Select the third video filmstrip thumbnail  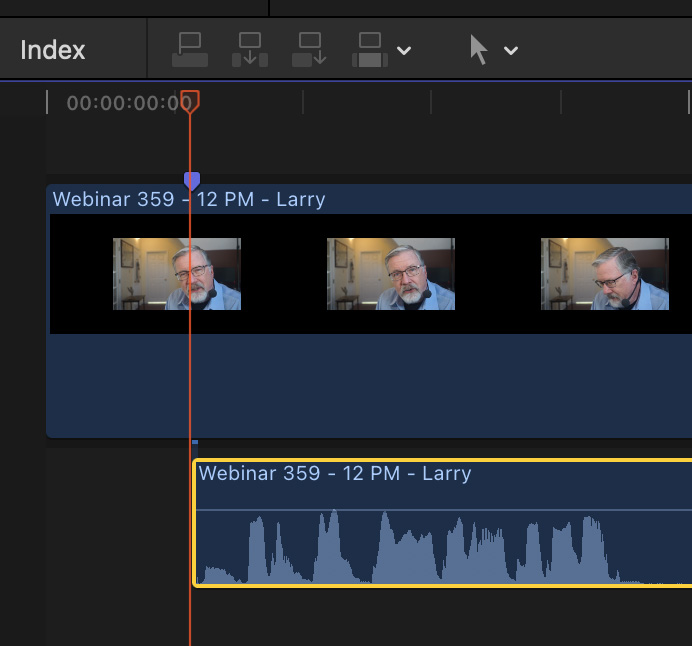point(604,273)
